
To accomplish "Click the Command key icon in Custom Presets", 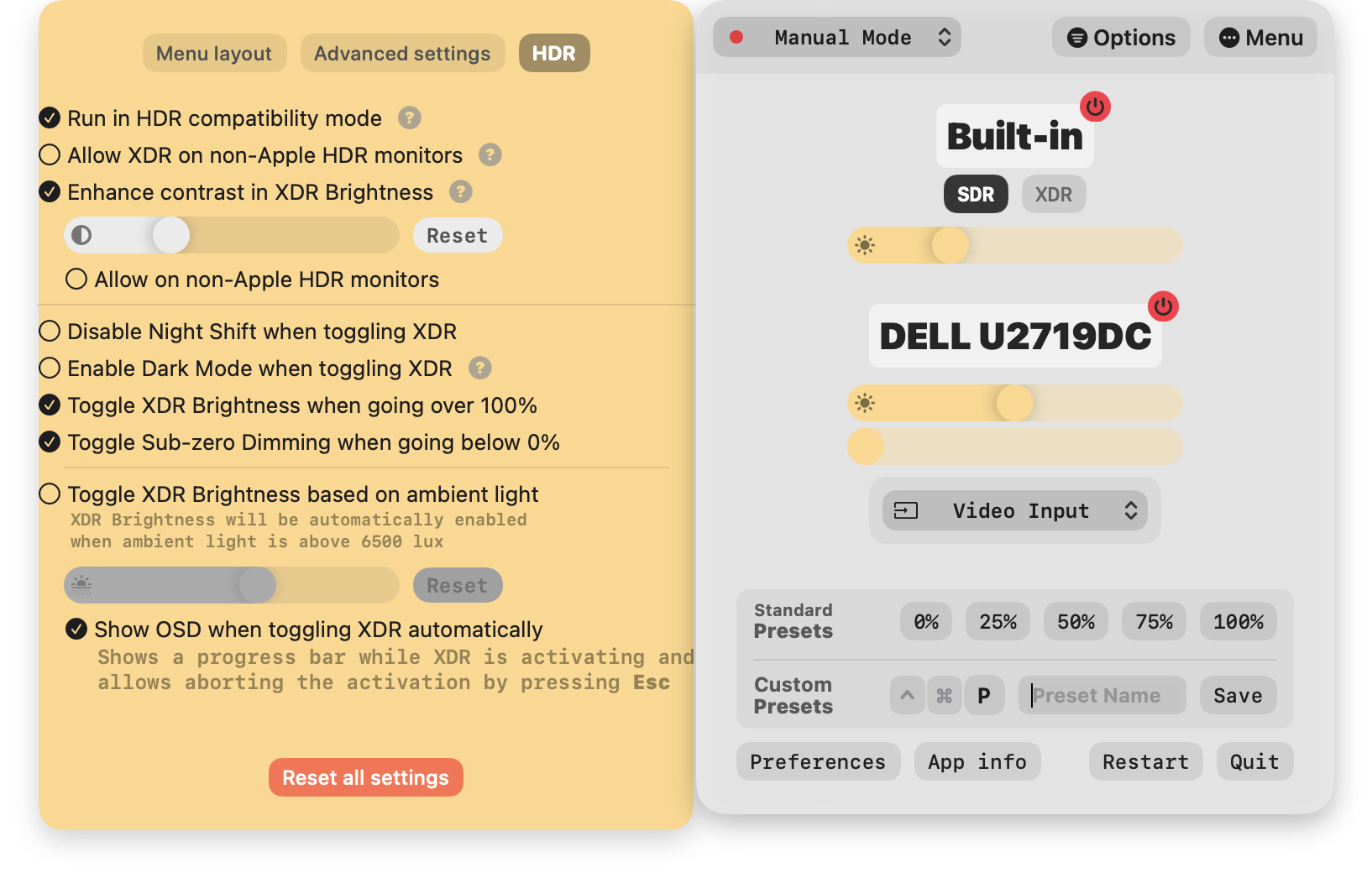I will pyautogui.click(x=945, y=696).
